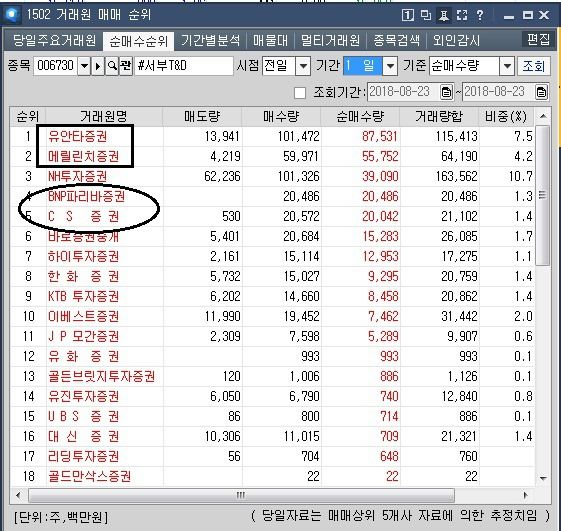Click the numbered '1' window icon
Viewport: 561px width, 531px height.
tap(408, 15)
